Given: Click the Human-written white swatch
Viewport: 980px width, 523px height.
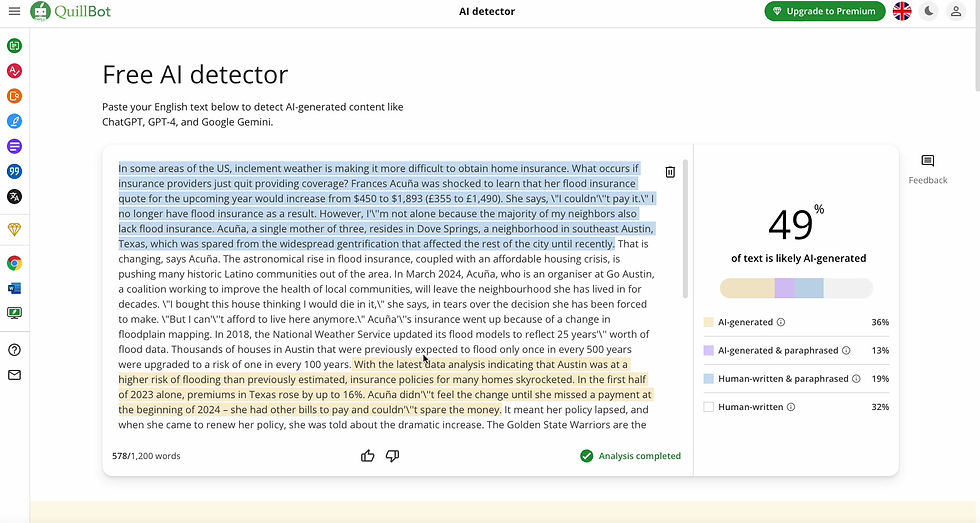Looking at the screenshot, I should pos(708,407).
